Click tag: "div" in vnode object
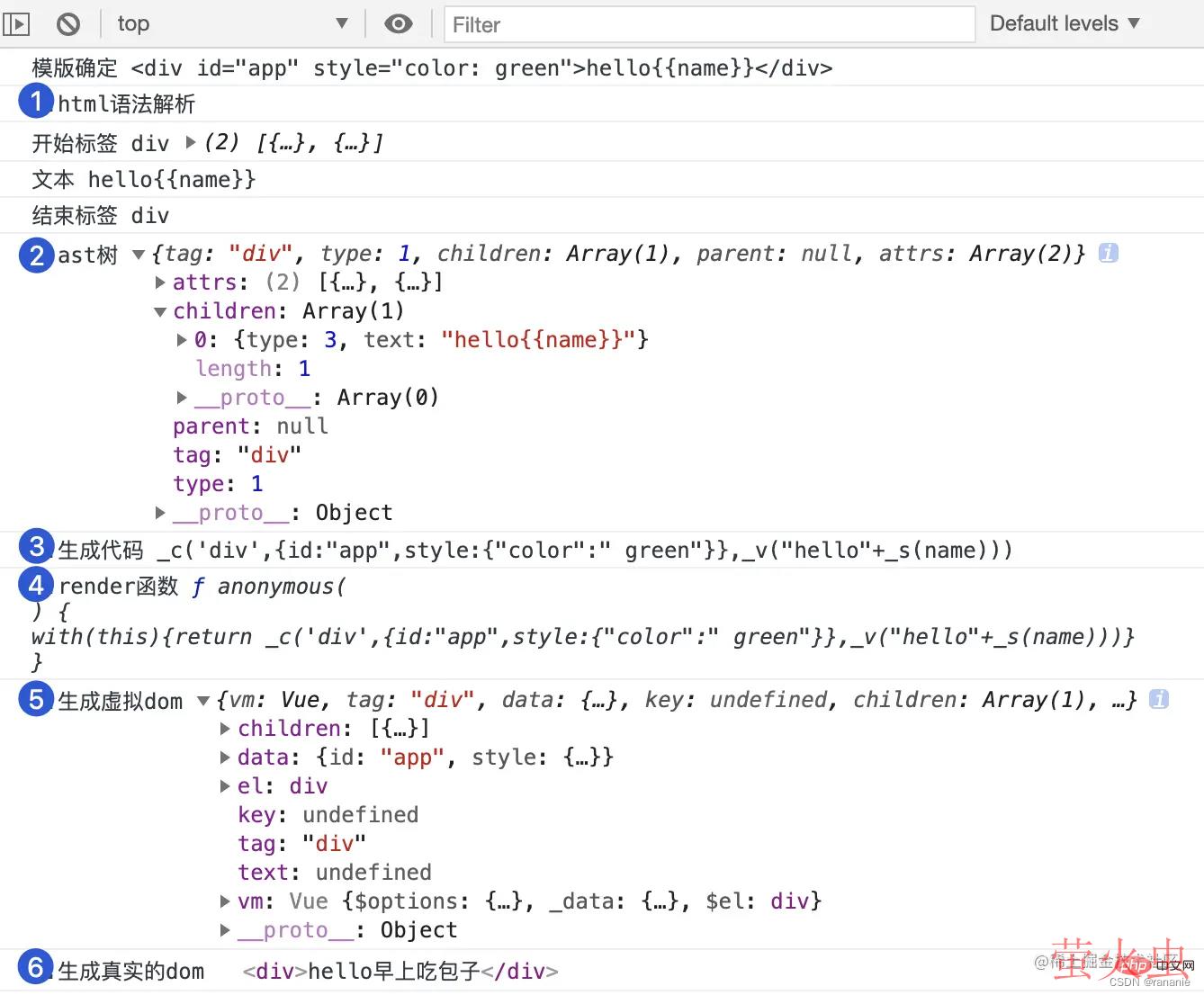The height and width of the screenshot is (995, 1204). tap(301, 844)
